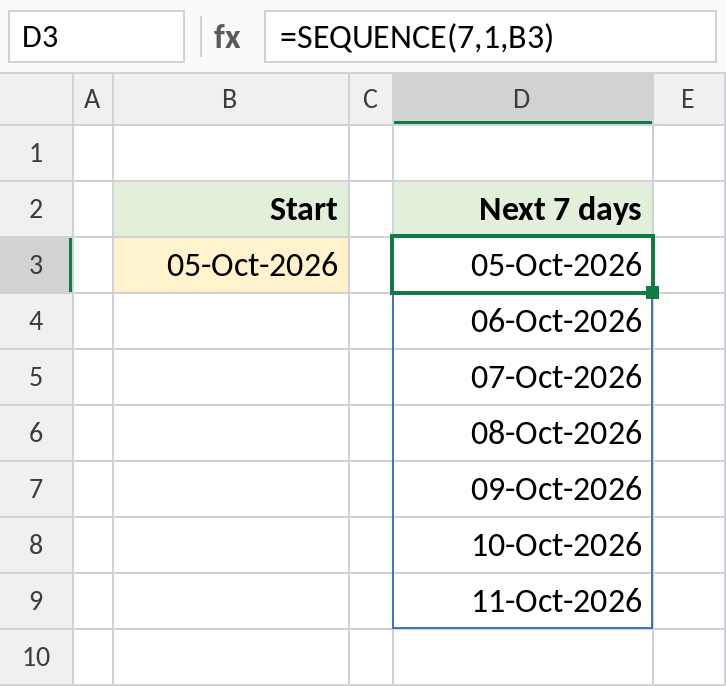Select row 8 header
The width and height of the screenshot is (726, 686).
36,545
